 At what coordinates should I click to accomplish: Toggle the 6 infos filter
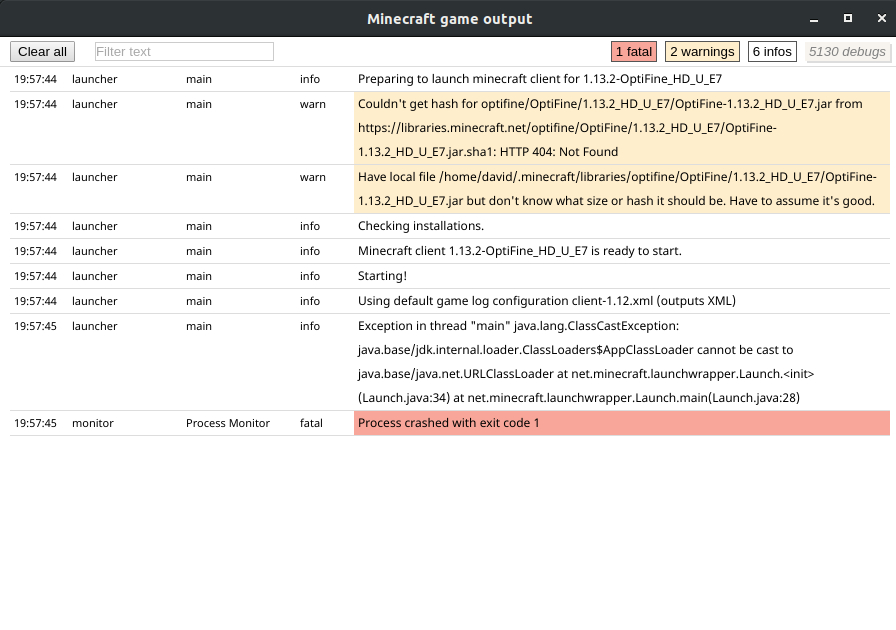772,51
